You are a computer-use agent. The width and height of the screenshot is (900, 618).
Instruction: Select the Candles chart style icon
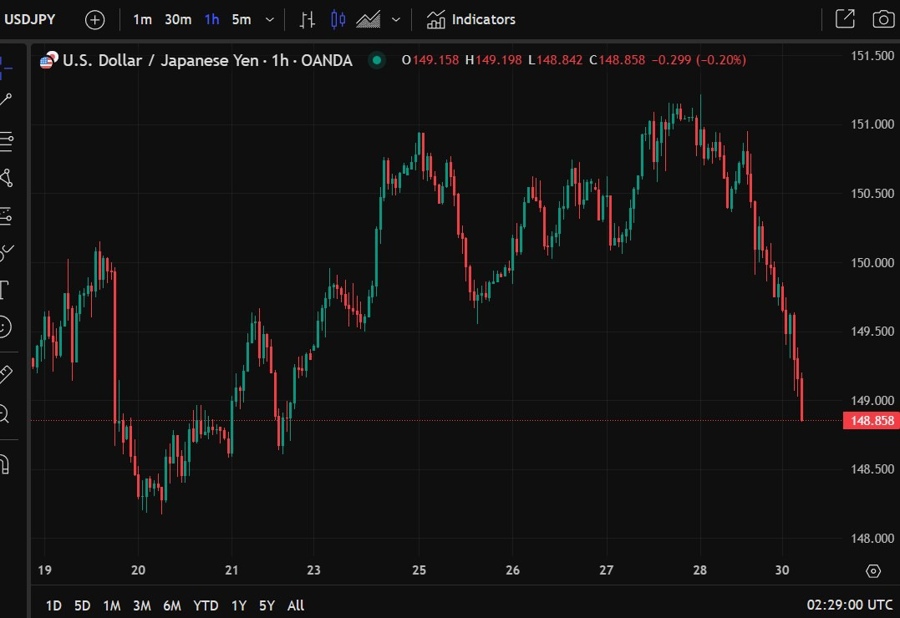coord(338,19)
